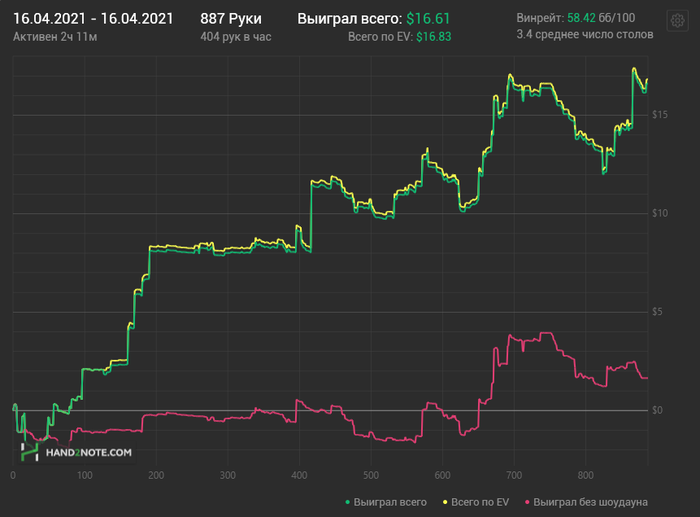Click the '700' x-axis label
Screen dimensions: 700x517
point(514,475)
